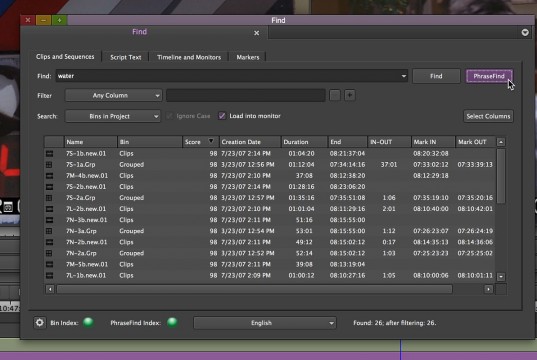Click the vertical scrollbar thumb in results
The width and height of the screenshot is (537, 360).
click(x=501, y=176)
